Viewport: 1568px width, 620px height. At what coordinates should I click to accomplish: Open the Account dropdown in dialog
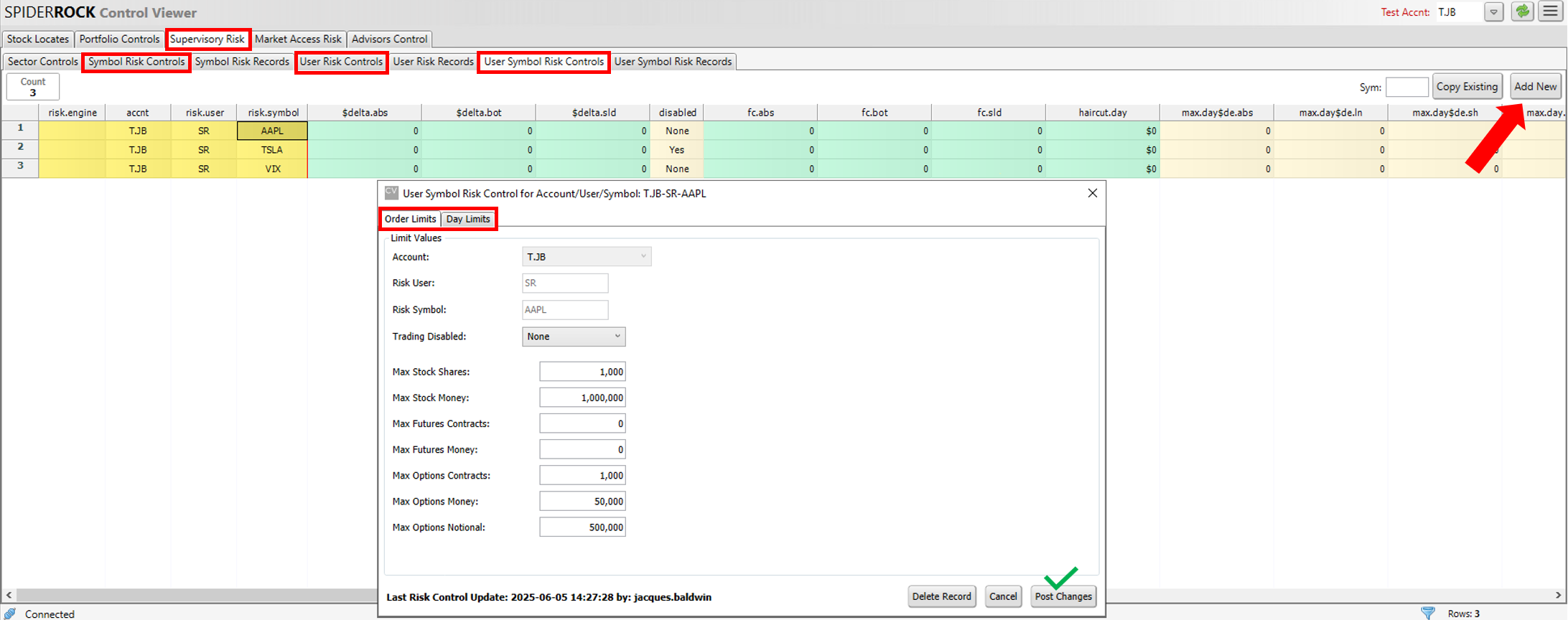(x=587, y=257)
